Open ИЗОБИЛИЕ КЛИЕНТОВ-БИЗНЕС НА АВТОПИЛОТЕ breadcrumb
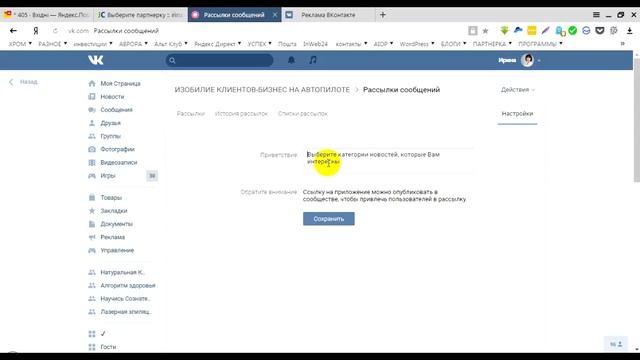Viewport: 640px width, 360px height. click(262, 90)
